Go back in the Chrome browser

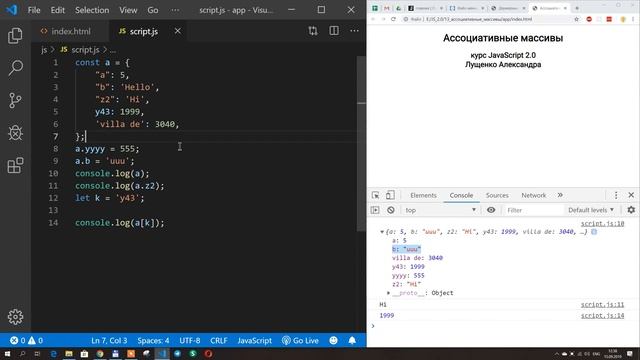[x=373, y=19]
